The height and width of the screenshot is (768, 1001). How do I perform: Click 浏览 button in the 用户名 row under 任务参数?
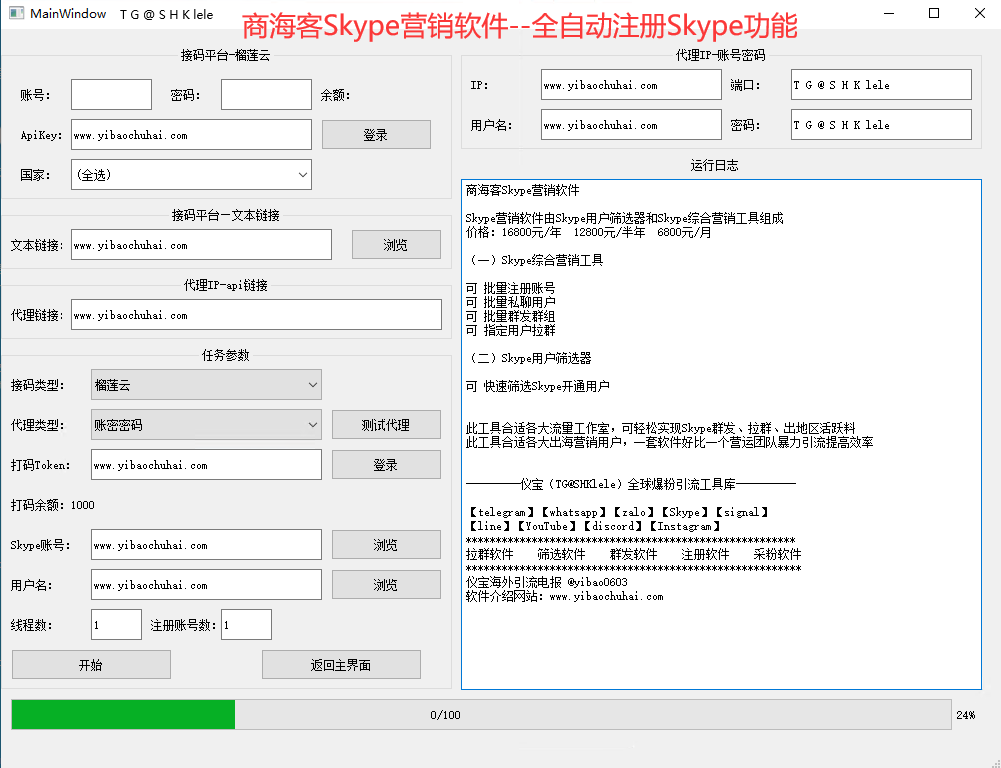click(386, 585)
